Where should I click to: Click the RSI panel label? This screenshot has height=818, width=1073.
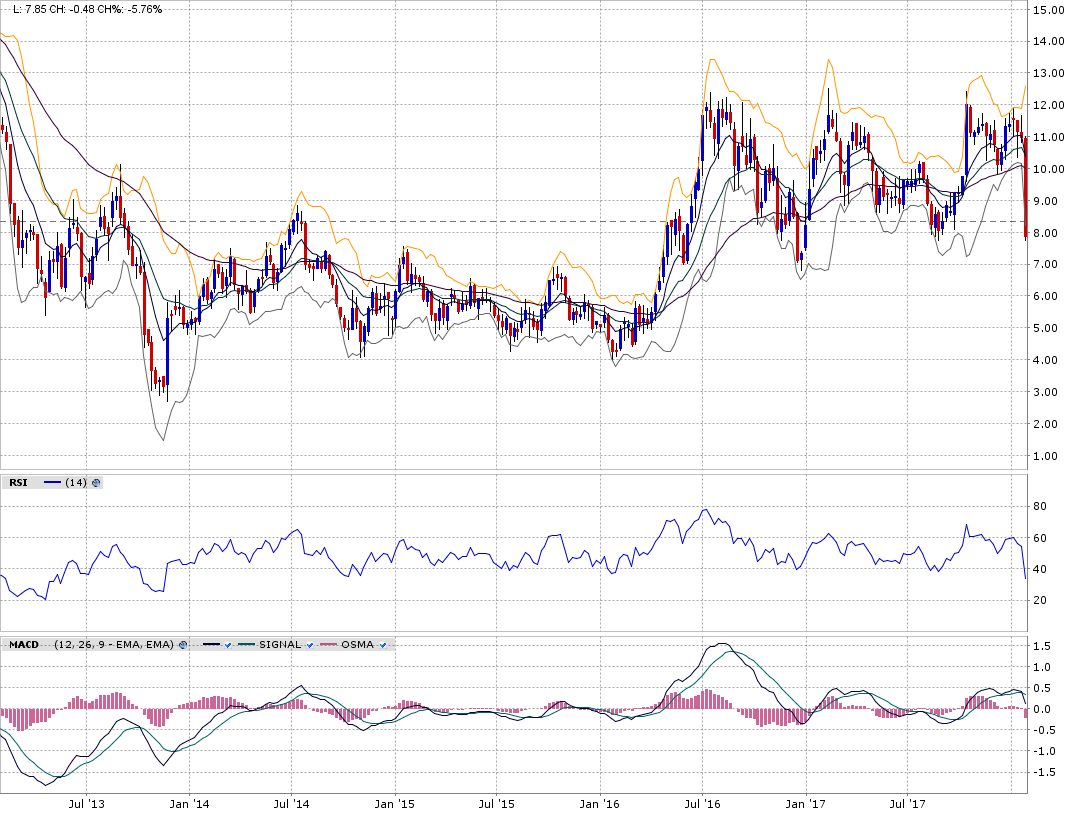[x=18, y=483]
